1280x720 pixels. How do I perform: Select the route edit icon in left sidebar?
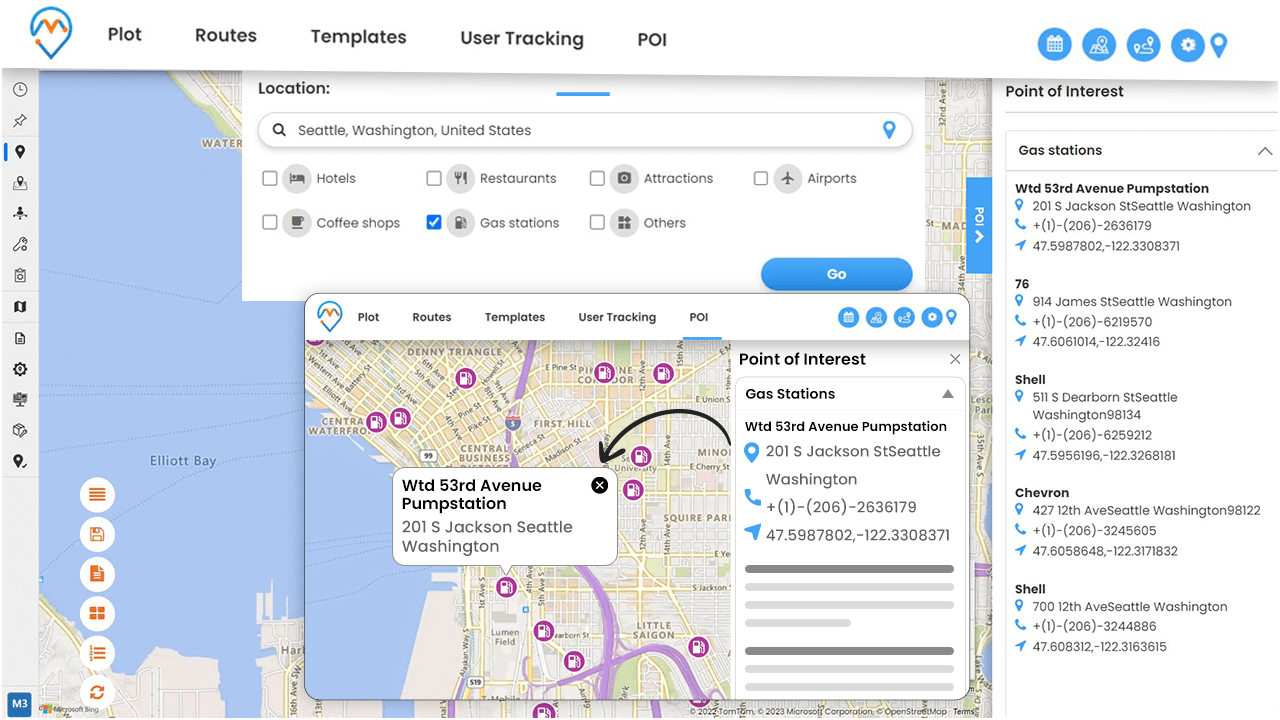(x=20, y=244)
